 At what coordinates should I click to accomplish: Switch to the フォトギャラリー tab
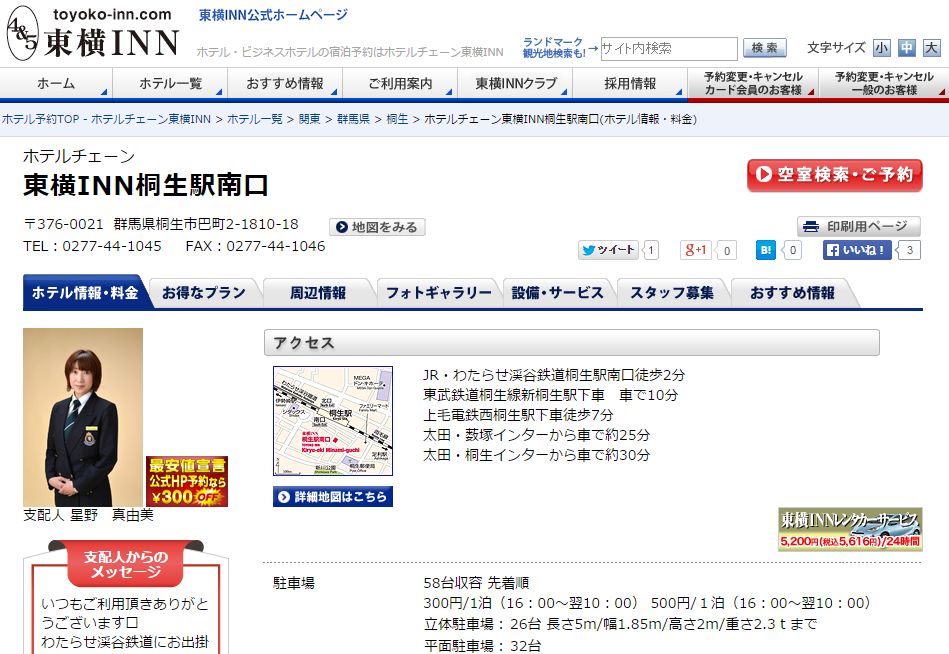tap(439, 293)
